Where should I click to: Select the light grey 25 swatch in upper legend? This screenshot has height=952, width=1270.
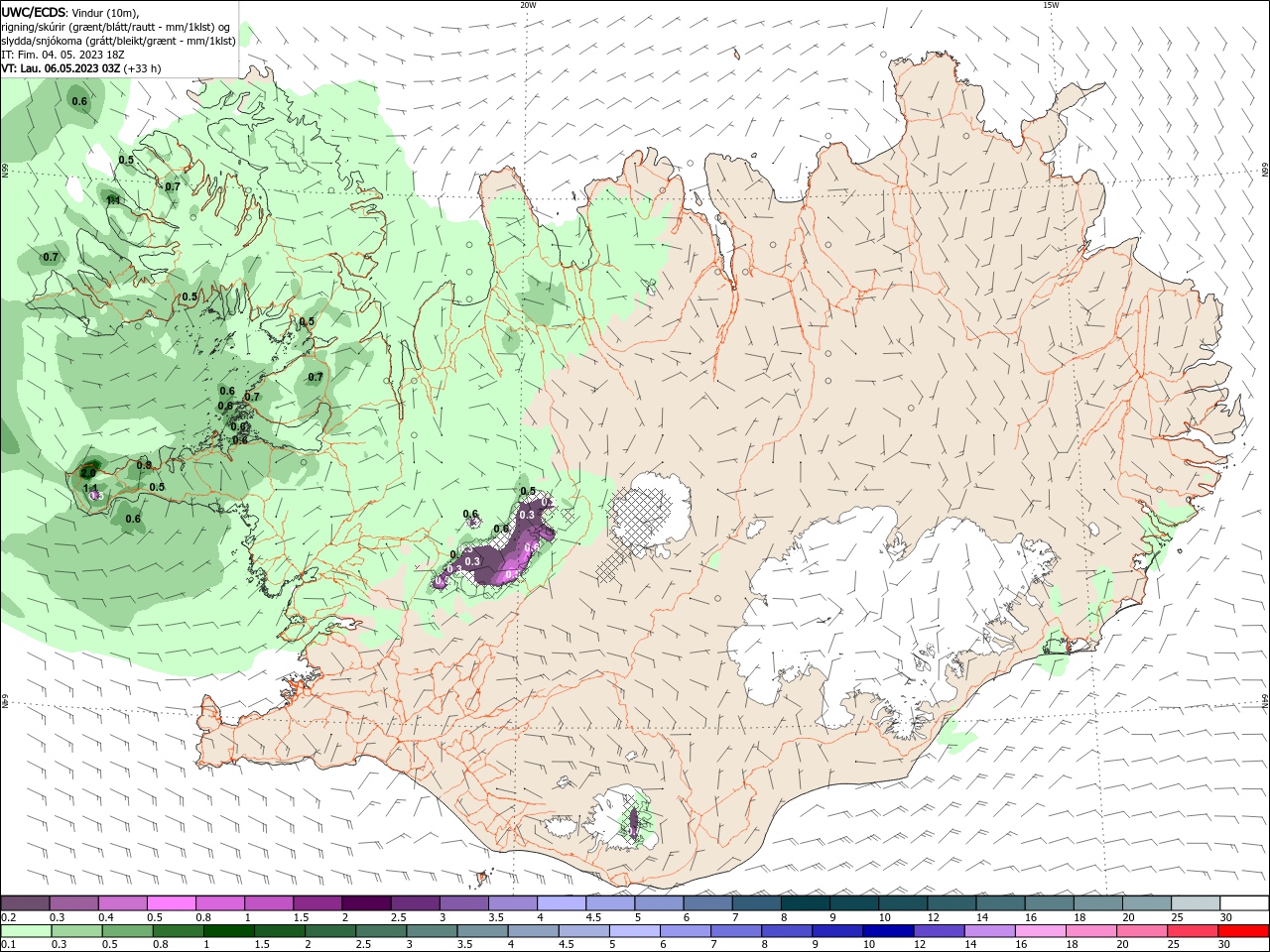pyautogui.click(x=1196, y=902)
